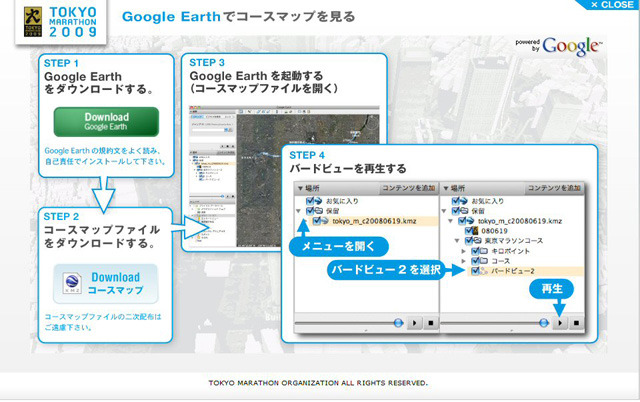The height and width of the screenshot is (402, 640).
Task: Toggle tokyo_m_c20080619.kmz checkbox in right Places panel
Action: pyautogui.click(x=462, y=221)
